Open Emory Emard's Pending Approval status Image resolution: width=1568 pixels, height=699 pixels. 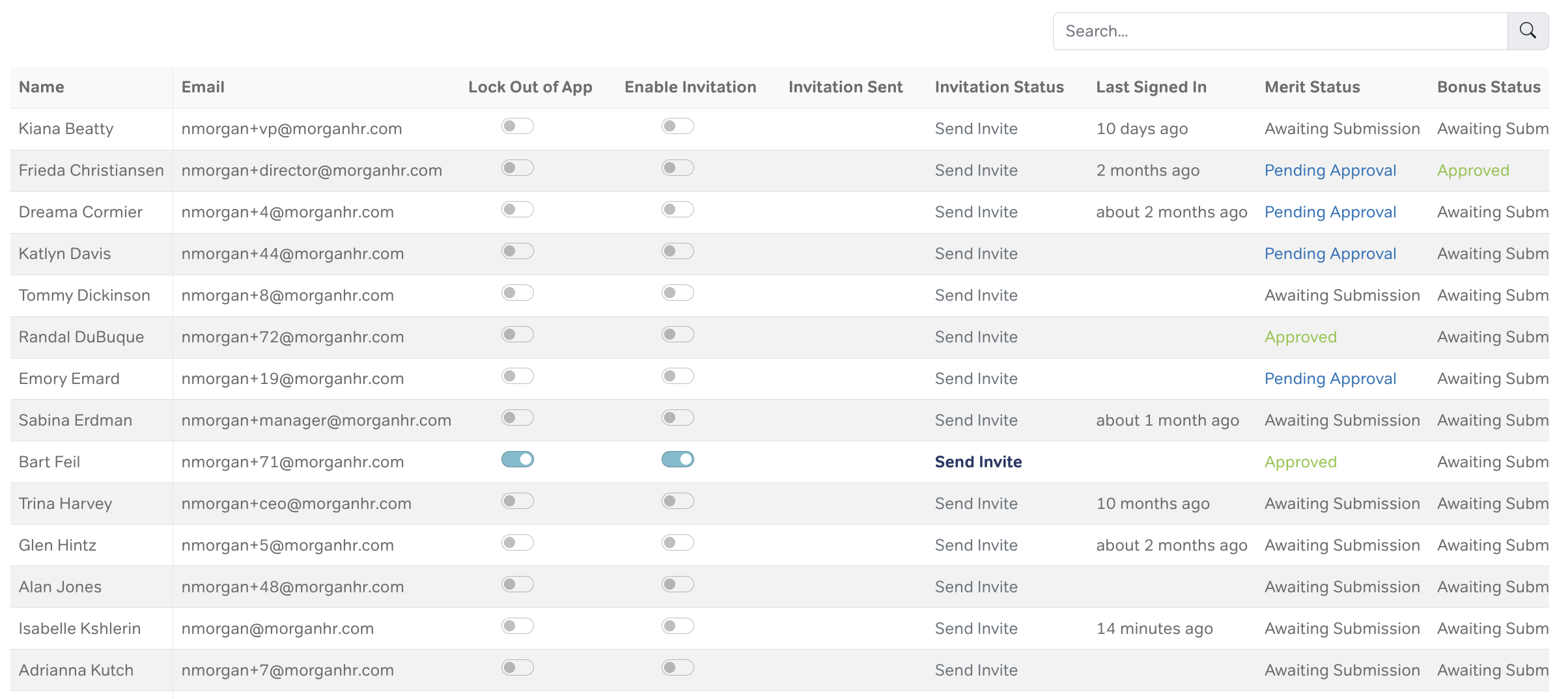point(1330,379)
